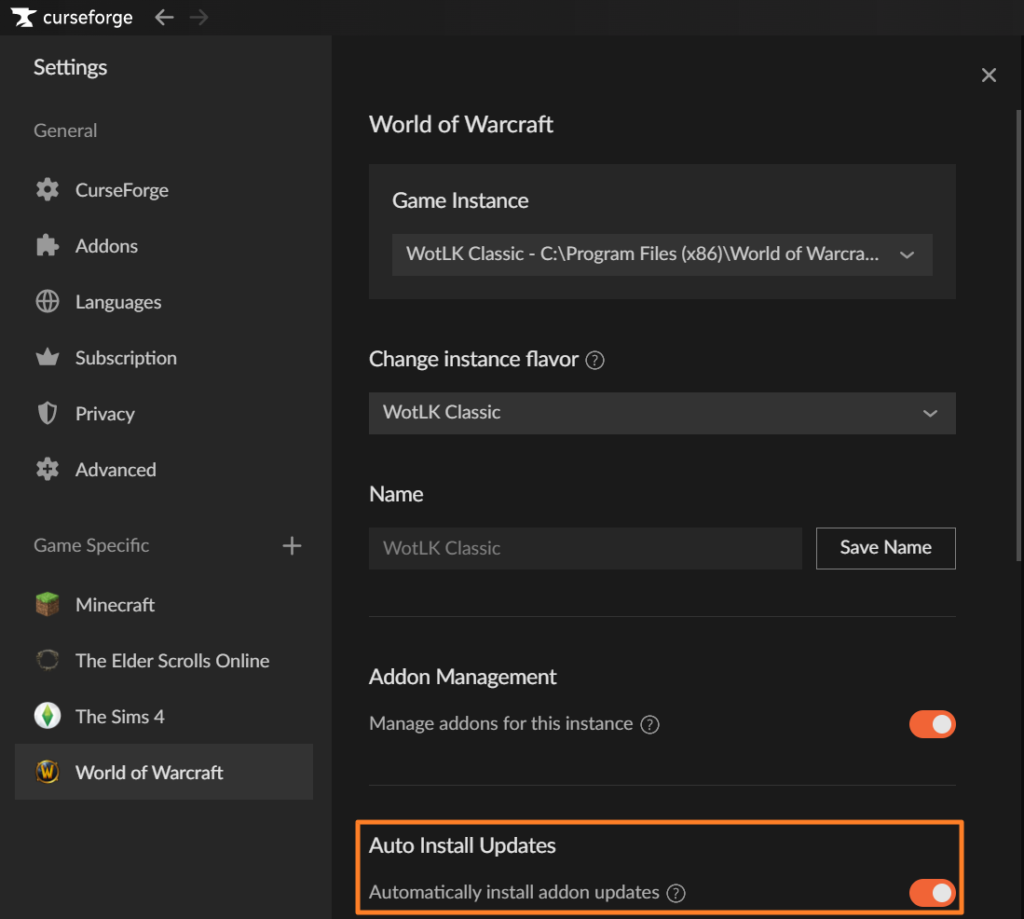Show help for Manage addons for this instance
The width and height of the screenshot is (1024, 919).
pyautogui.click(x=650, y=724)
